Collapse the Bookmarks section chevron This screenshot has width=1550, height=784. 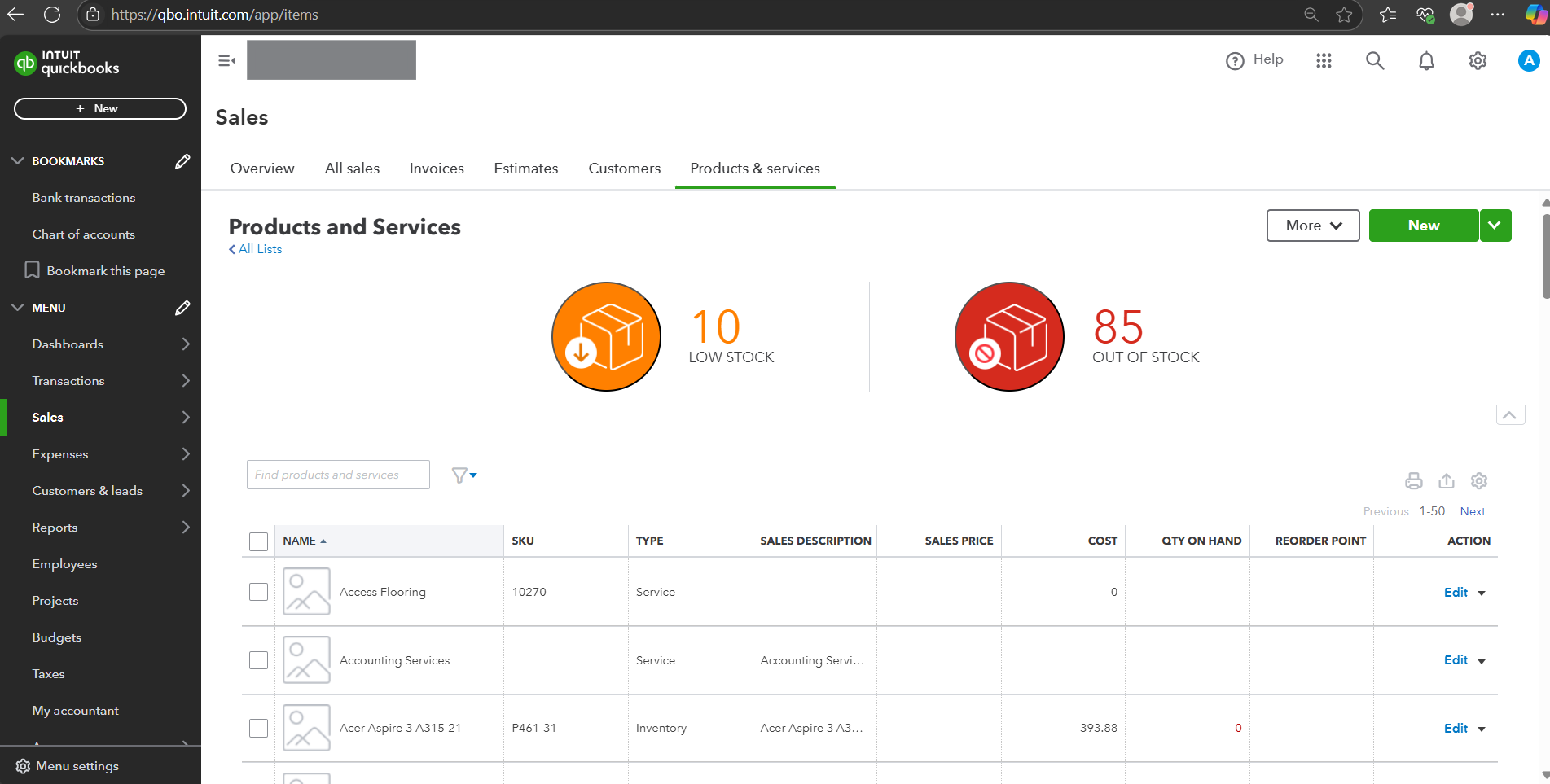pos(17,161)
